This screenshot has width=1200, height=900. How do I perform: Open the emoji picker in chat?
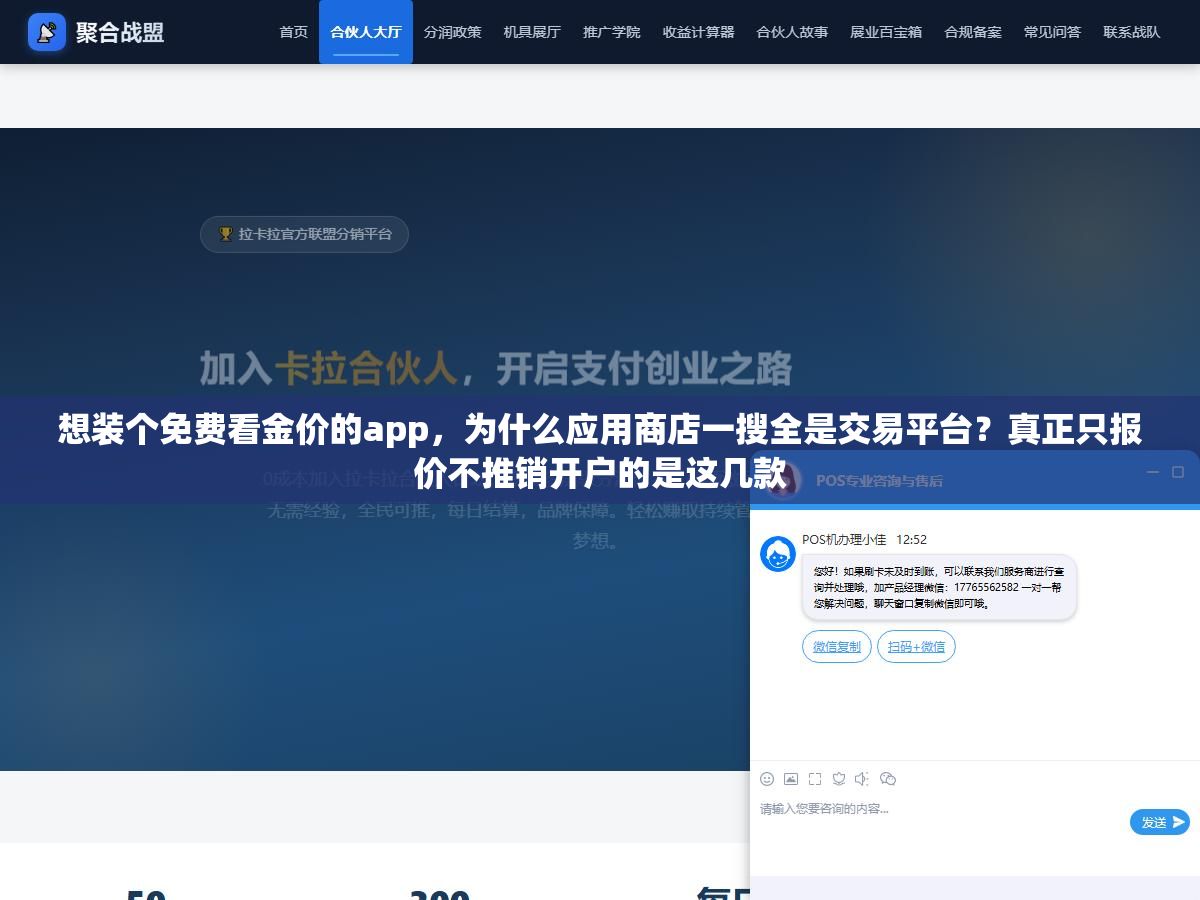click(767, 779)
